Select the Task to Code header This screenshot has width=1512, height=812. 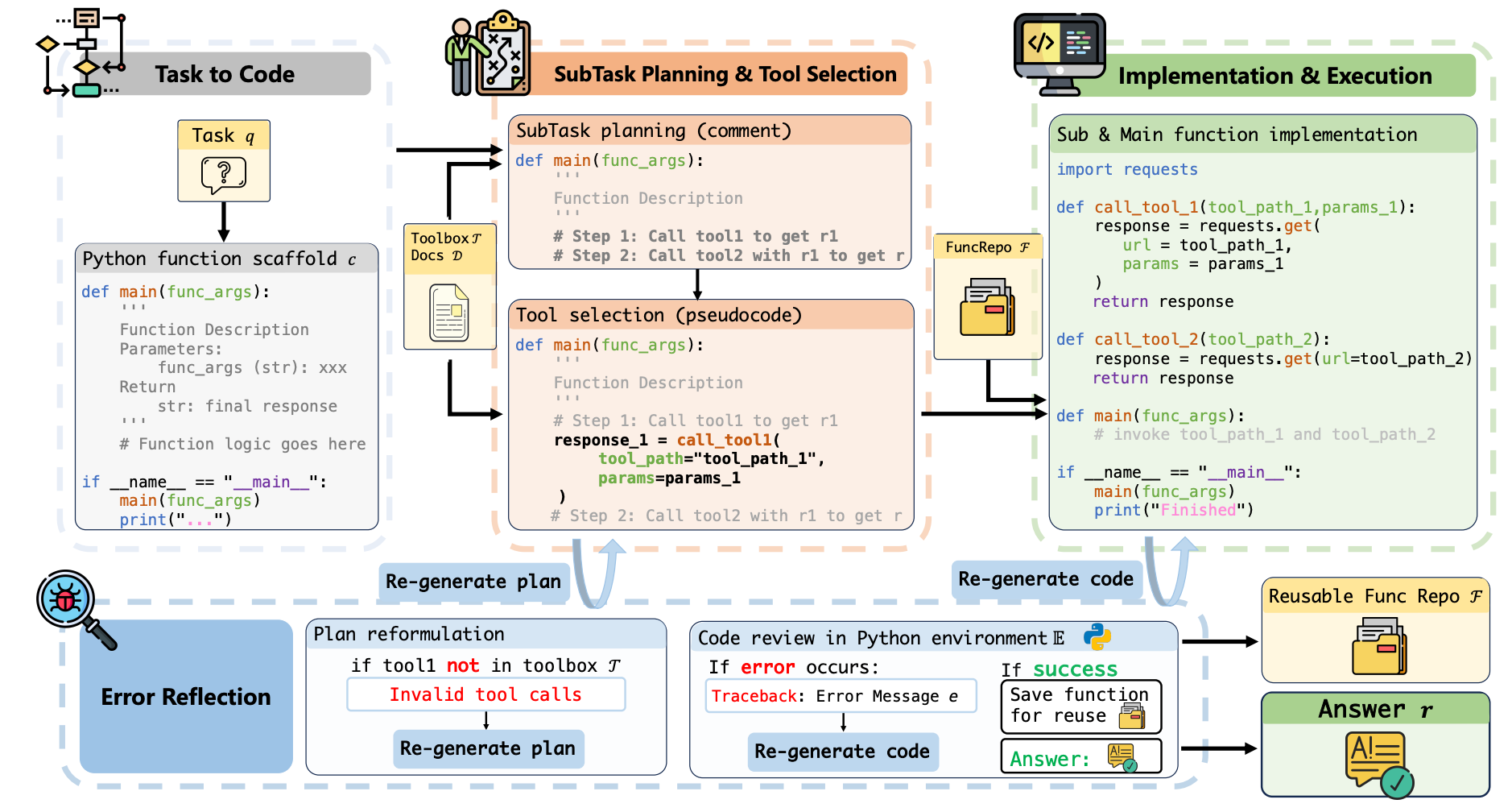[x=225, y=75]
